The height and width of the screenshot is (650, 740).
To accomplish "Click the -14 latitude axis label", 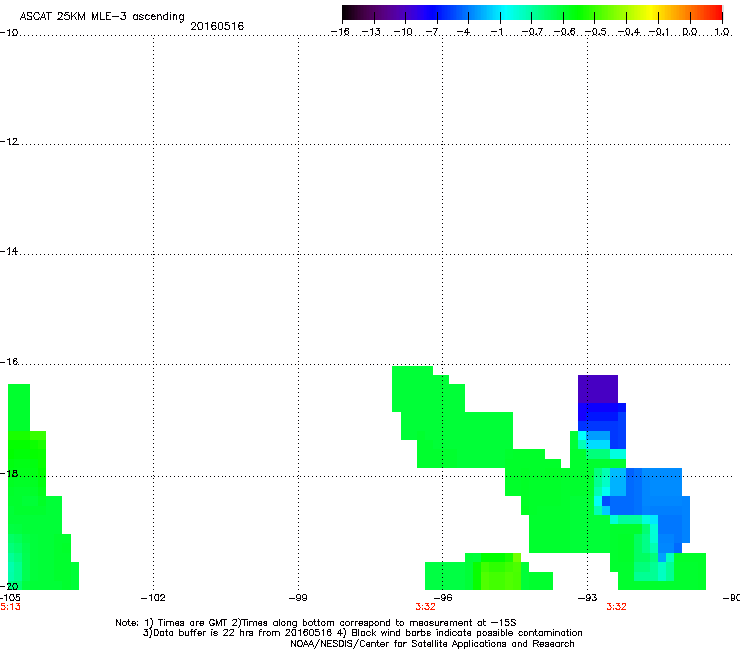I will [x=9, y=251].
